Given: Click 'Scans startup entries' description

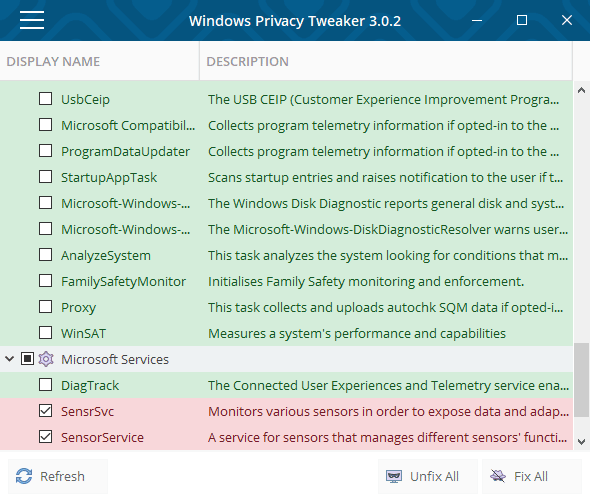Looking at the screenshot, I should [x=386, y=178].
